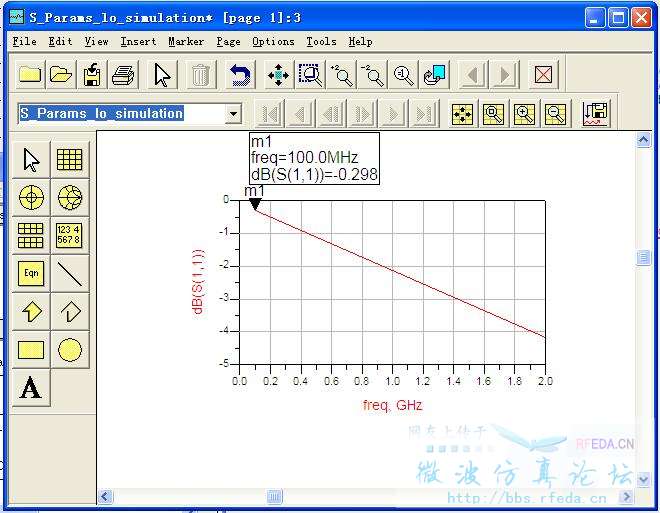Screen dimensions: 660x513
Task: Expand the Options menu
Action: (273, 41)
